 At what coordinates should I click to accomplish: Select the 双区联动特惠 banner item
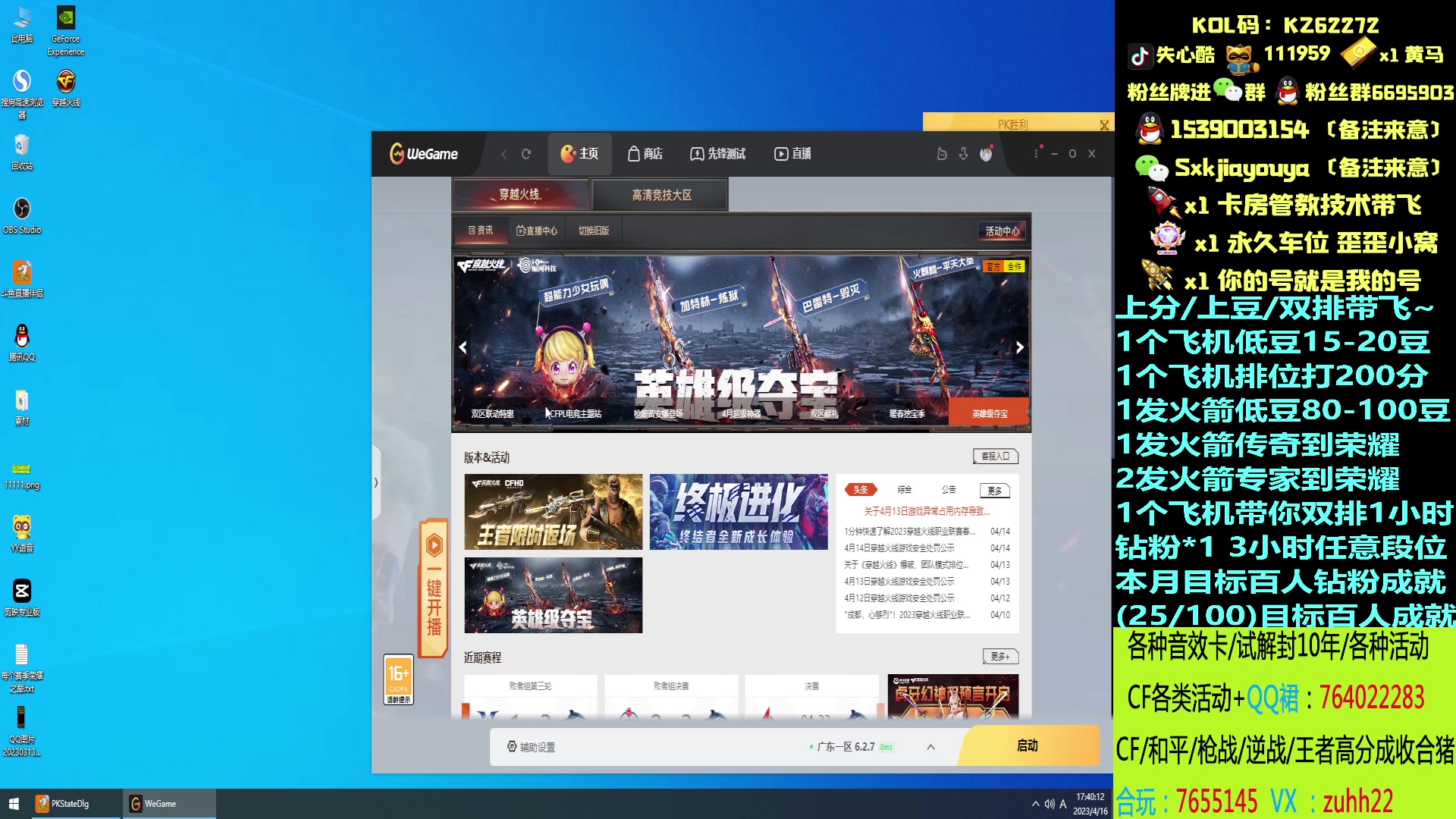click(492, 414)
